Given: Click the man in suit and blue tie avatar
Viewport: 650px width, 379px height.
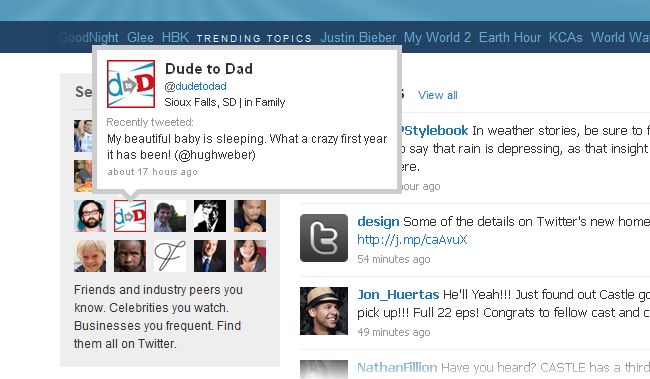Looking at the screenshot, I should point(210,256).
